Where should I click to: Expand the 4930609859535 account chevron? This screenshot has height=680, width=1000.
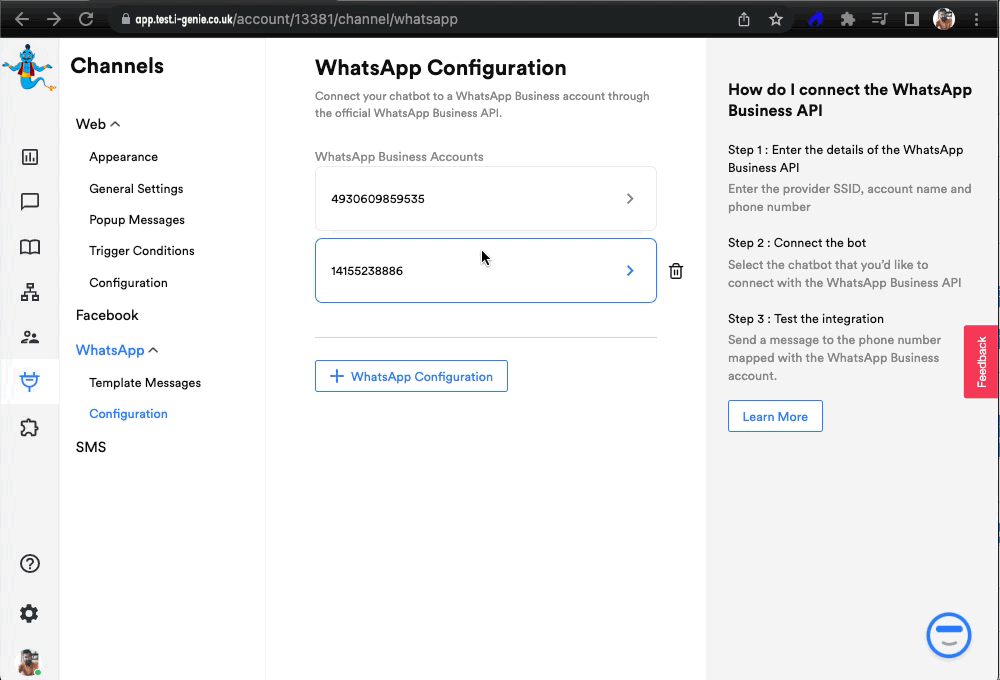coord(630,199)
